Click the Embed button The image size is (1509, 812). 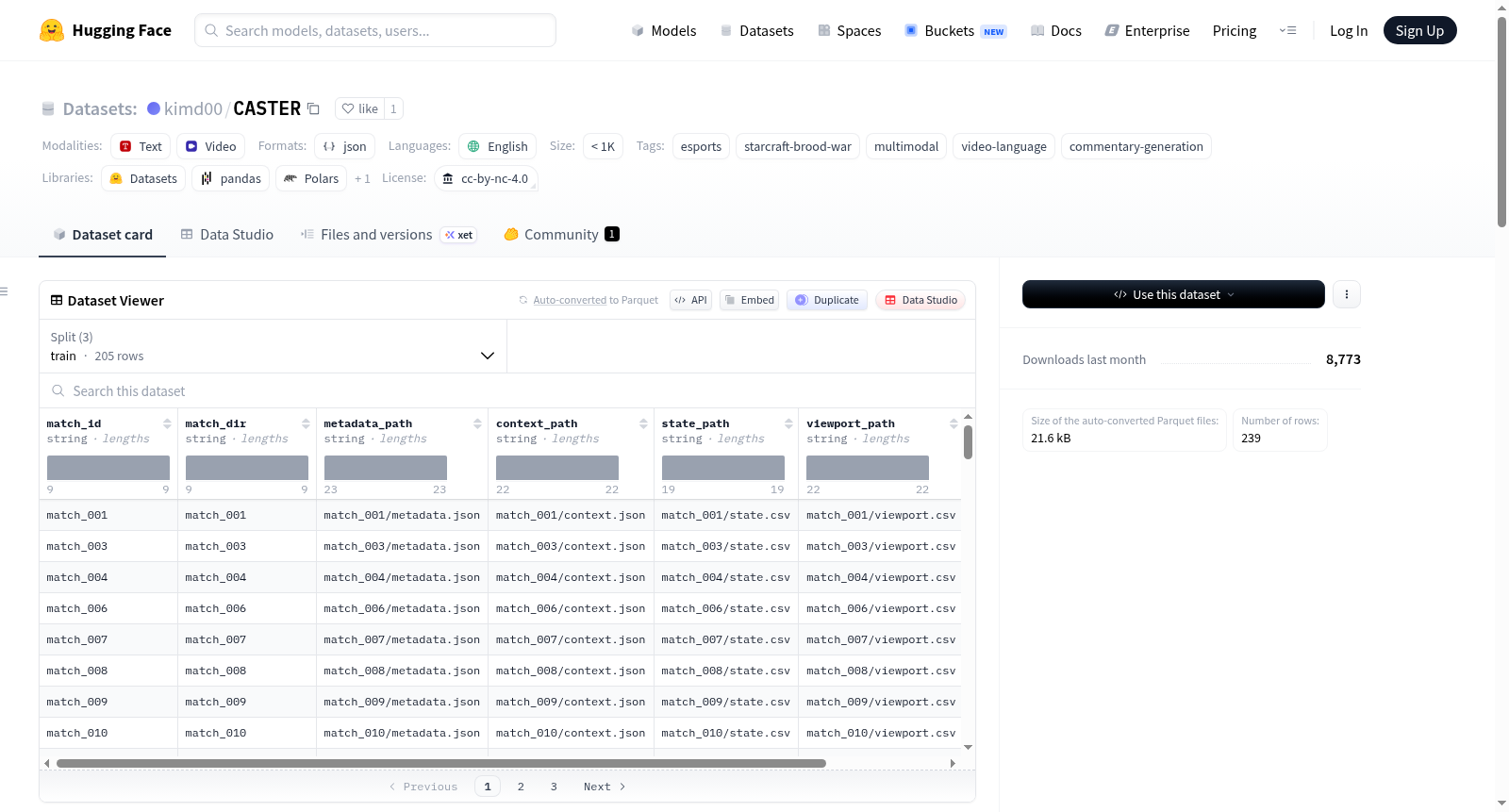click(749, 300)
